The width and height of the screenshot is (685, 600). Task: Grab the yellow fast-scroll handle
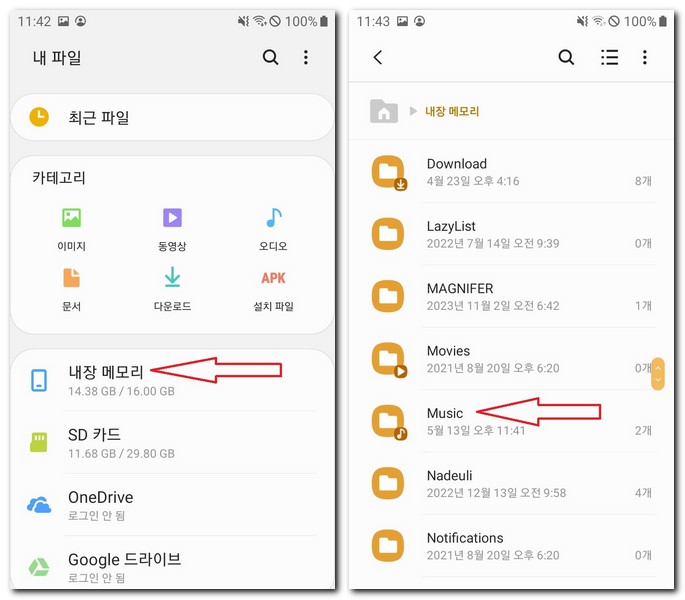click(x=657, y=374)
